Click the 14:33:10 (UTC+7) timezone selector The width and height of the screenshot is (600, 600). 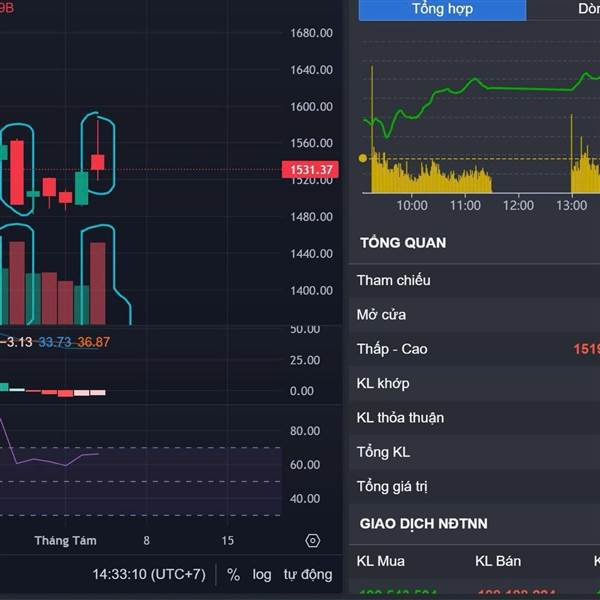[149, 574]
